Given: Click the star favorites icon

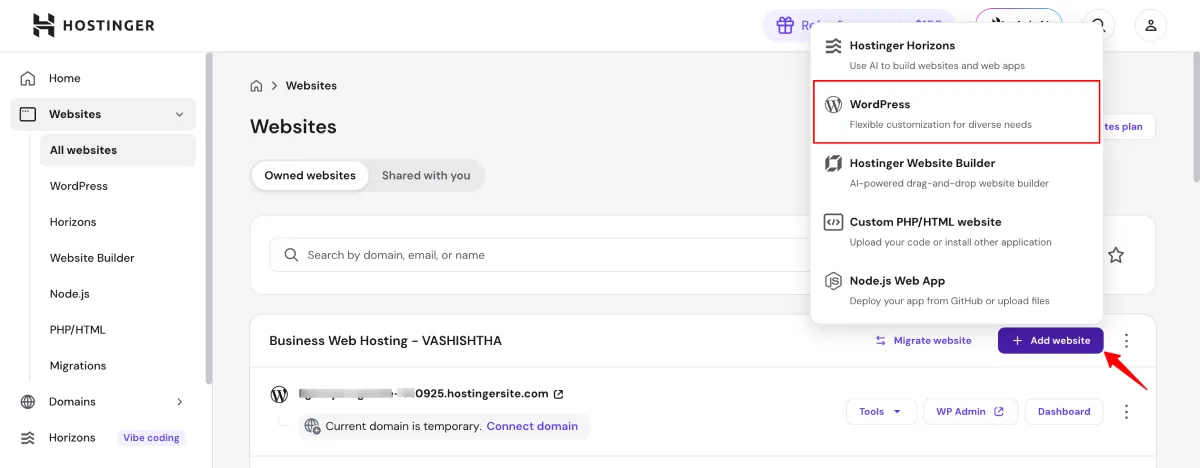Looking at the screenshot, I should 1116,255.
